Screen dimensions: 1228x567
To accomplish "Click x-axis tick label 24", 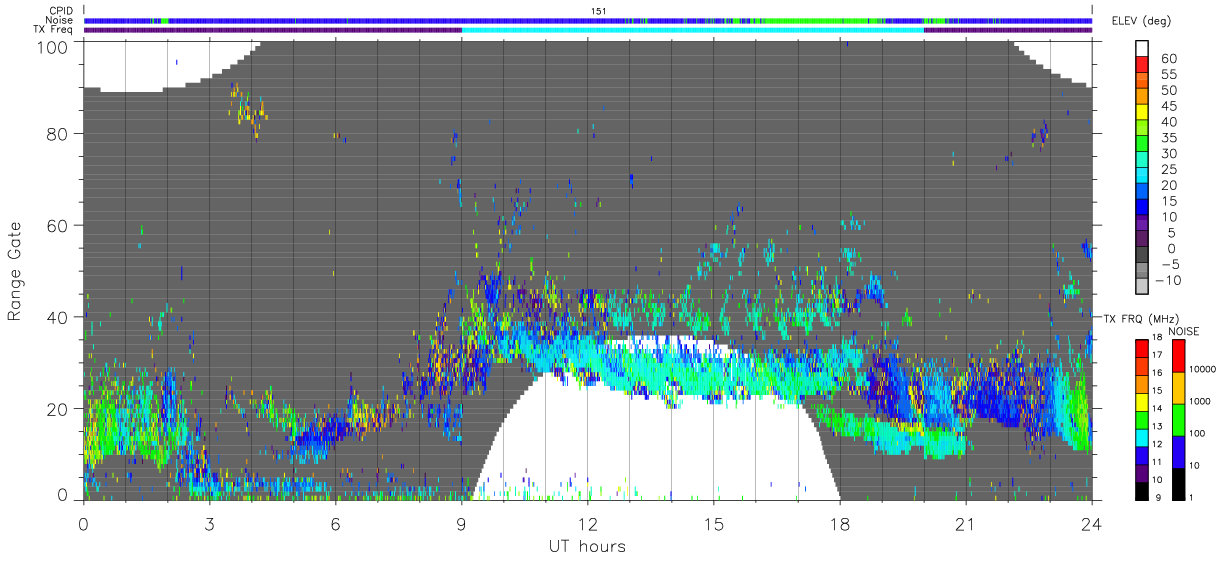I will click(1091, 524).
